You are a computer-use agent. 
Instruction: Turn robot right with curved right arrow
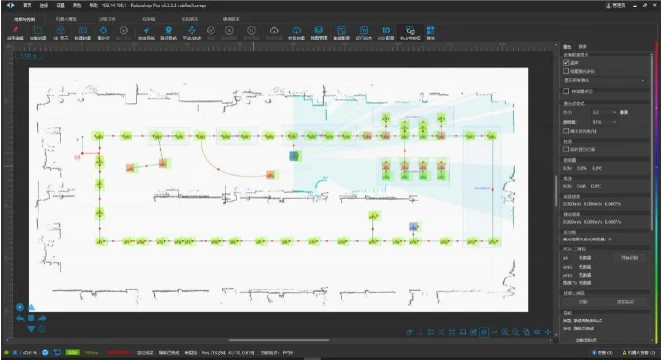pos(43,318)
